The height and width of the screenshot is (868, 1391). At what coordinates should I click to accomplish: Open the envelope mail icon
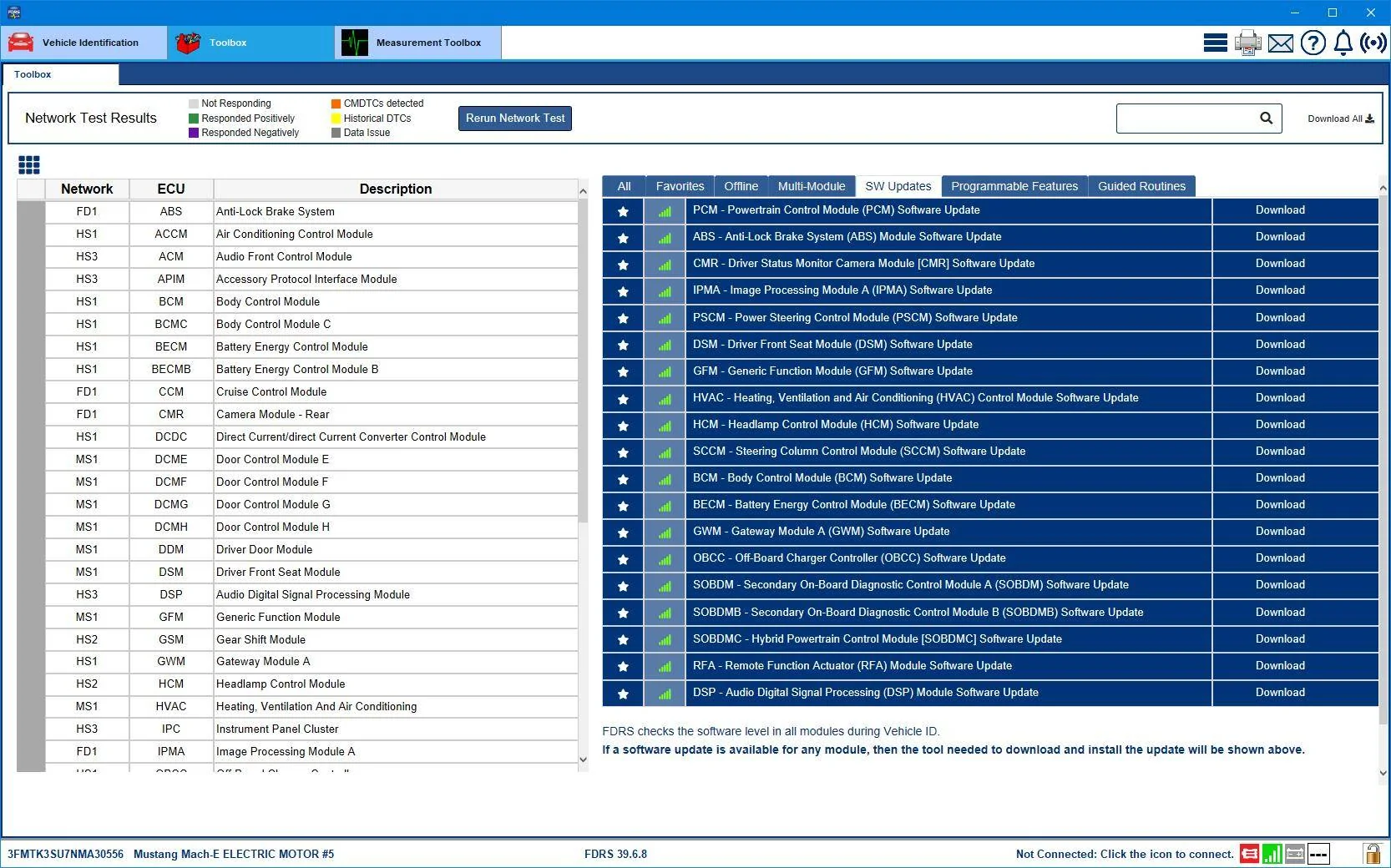click(1280, 43)
